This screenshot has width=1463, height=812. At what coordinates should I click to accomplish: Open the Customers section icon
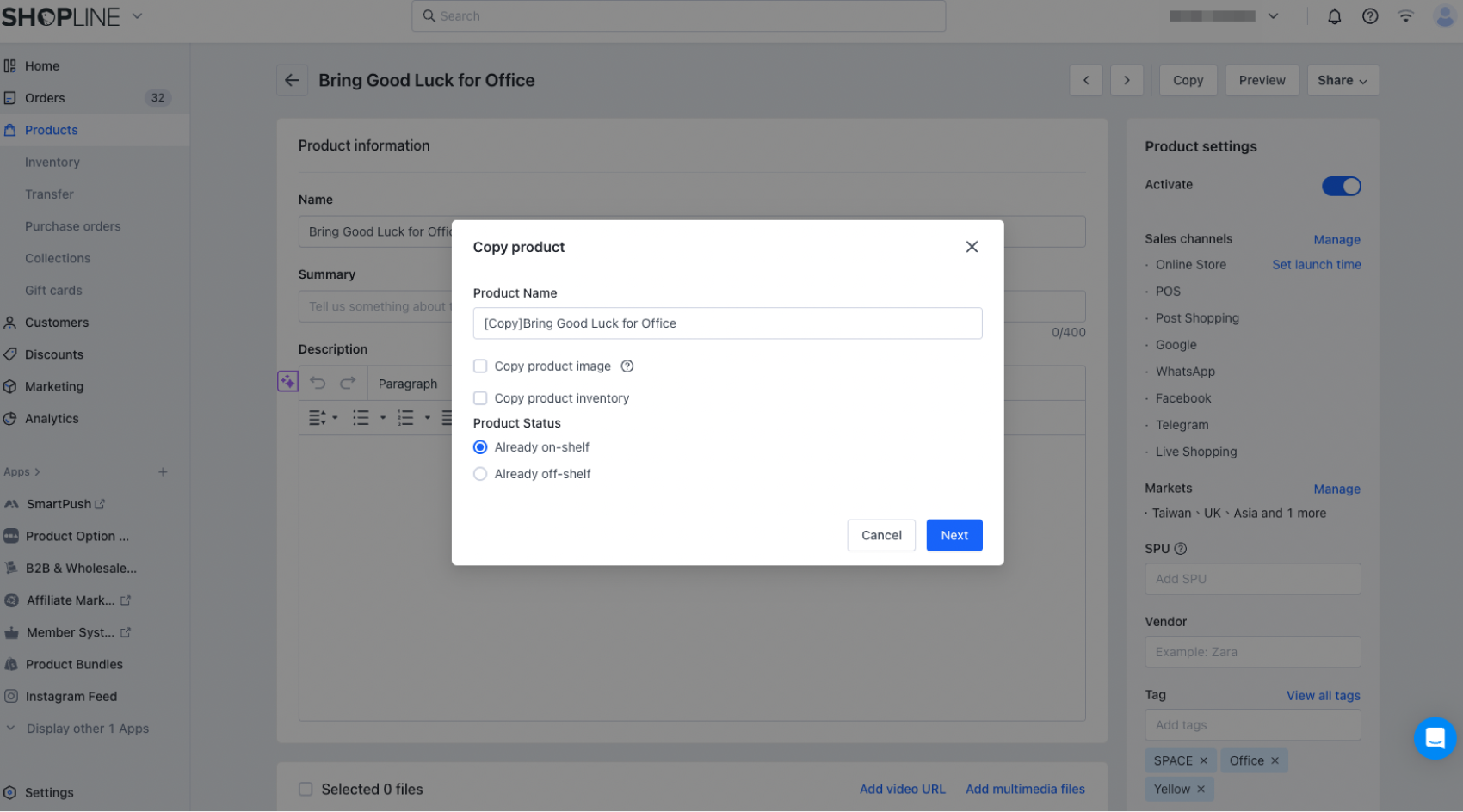tap(11, 322)
